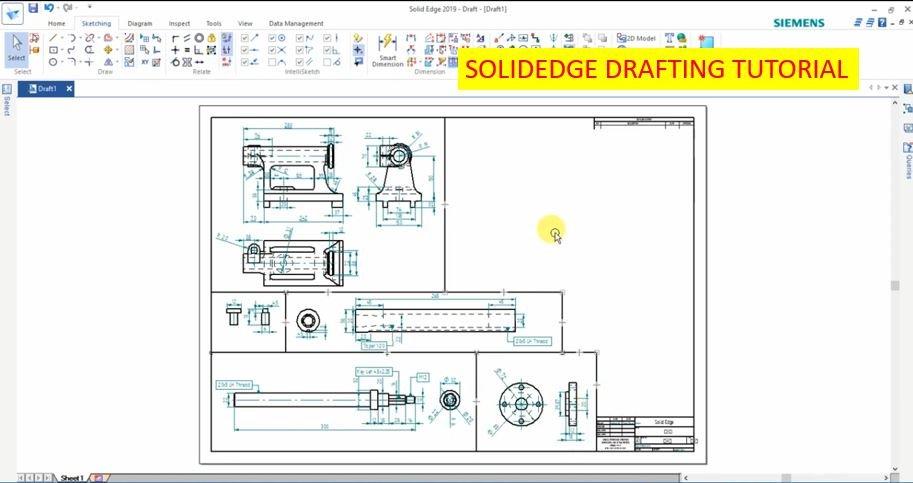913x483 pixels.
Task: Activate the Select arrow tool
Action: (17, 47)
